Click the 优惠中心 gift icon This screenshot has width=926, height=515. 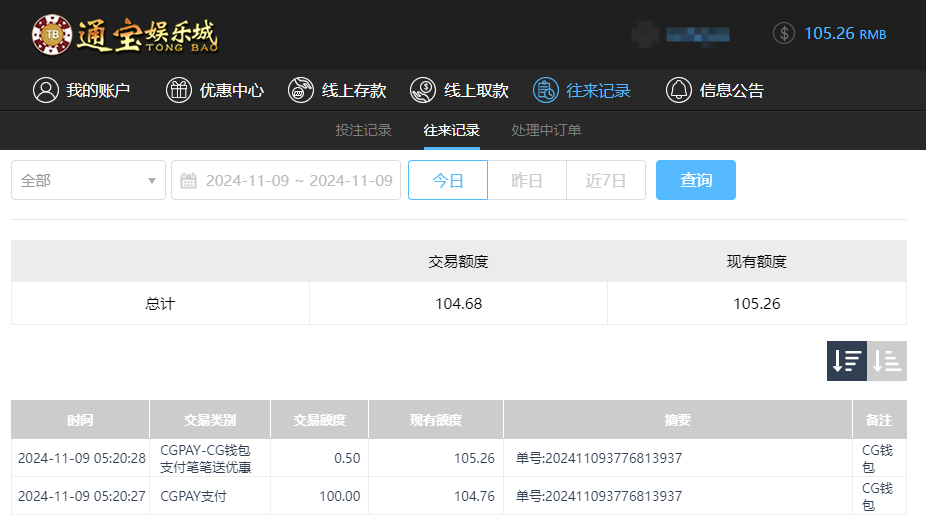pos(179,90)
